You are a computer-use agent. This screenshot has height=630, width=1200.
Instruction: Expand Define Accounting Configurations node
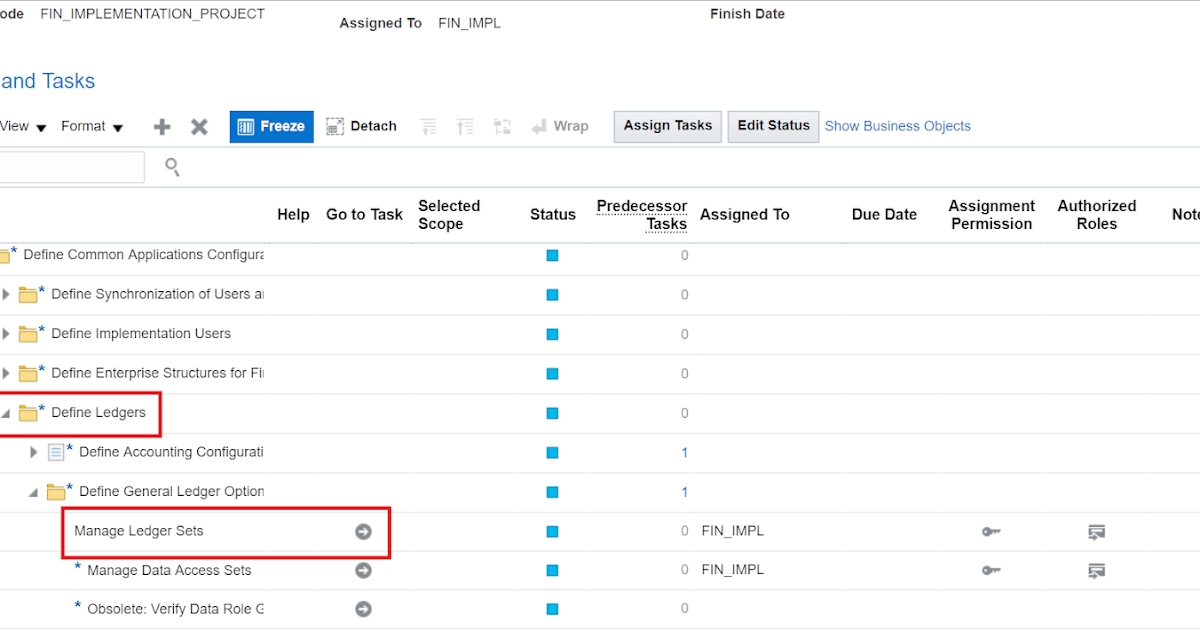[34, 452]
